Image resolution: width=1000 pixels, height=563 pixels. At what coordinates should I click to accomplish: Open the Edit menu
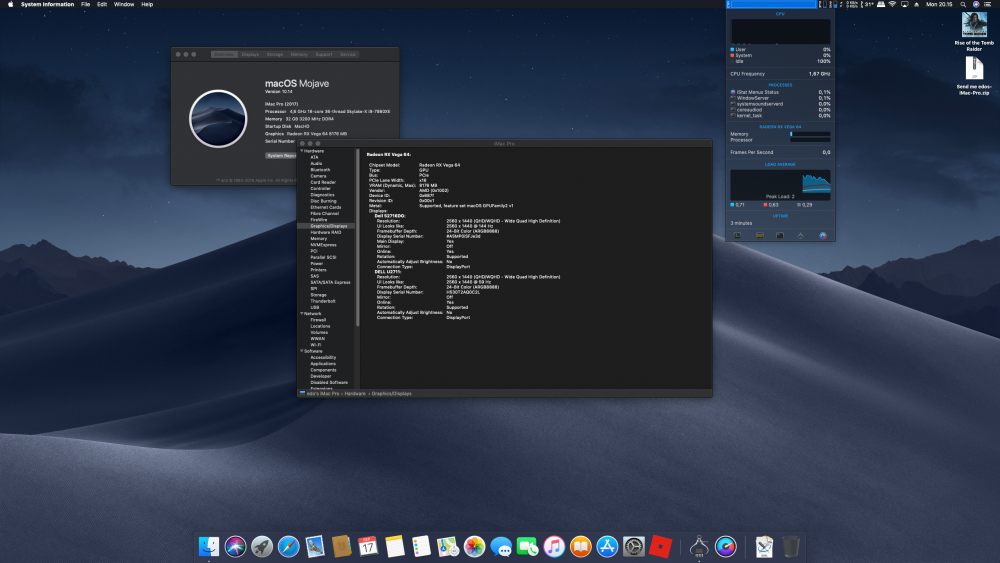point(102,4)
